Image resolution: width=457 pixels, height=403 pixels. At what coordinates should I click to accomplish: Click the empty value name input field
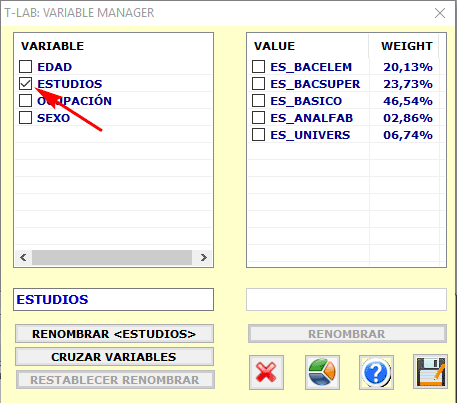pos(346,299)
